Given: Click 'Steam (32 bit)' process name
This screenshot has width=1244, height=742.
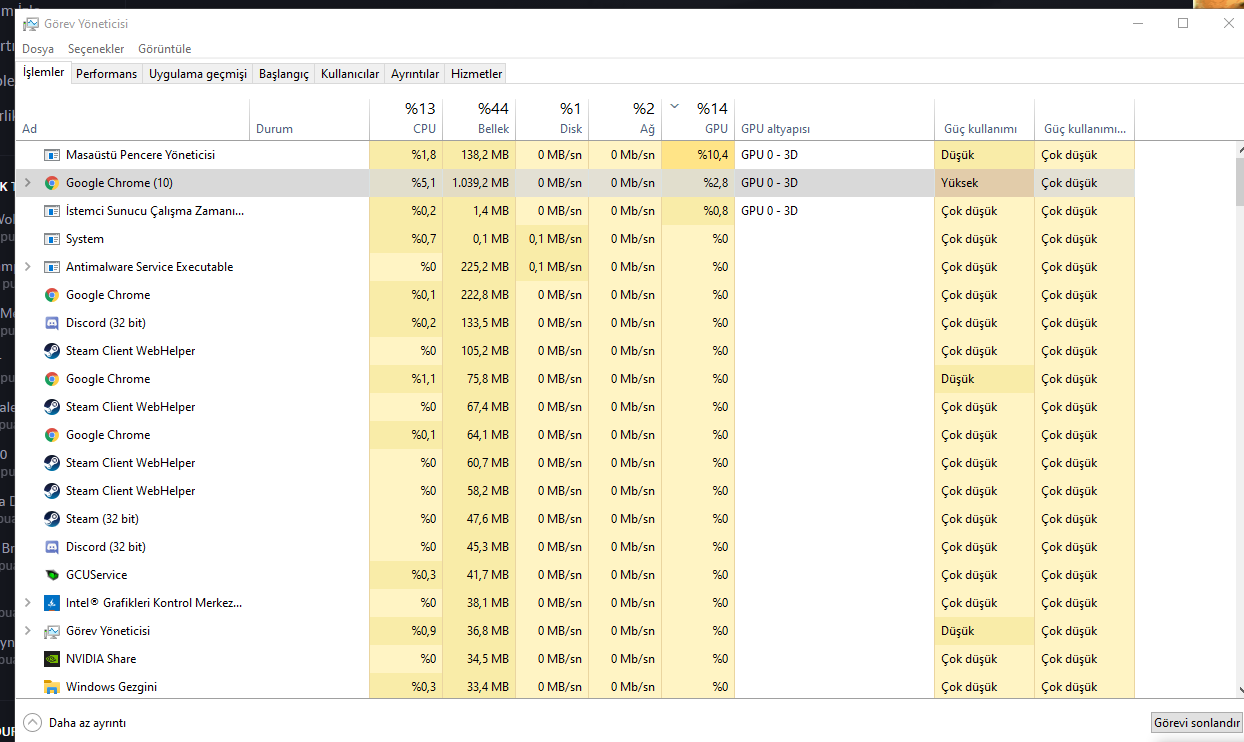Looking at the screenshot, I should pyautogui.click(x=102, y=519).
